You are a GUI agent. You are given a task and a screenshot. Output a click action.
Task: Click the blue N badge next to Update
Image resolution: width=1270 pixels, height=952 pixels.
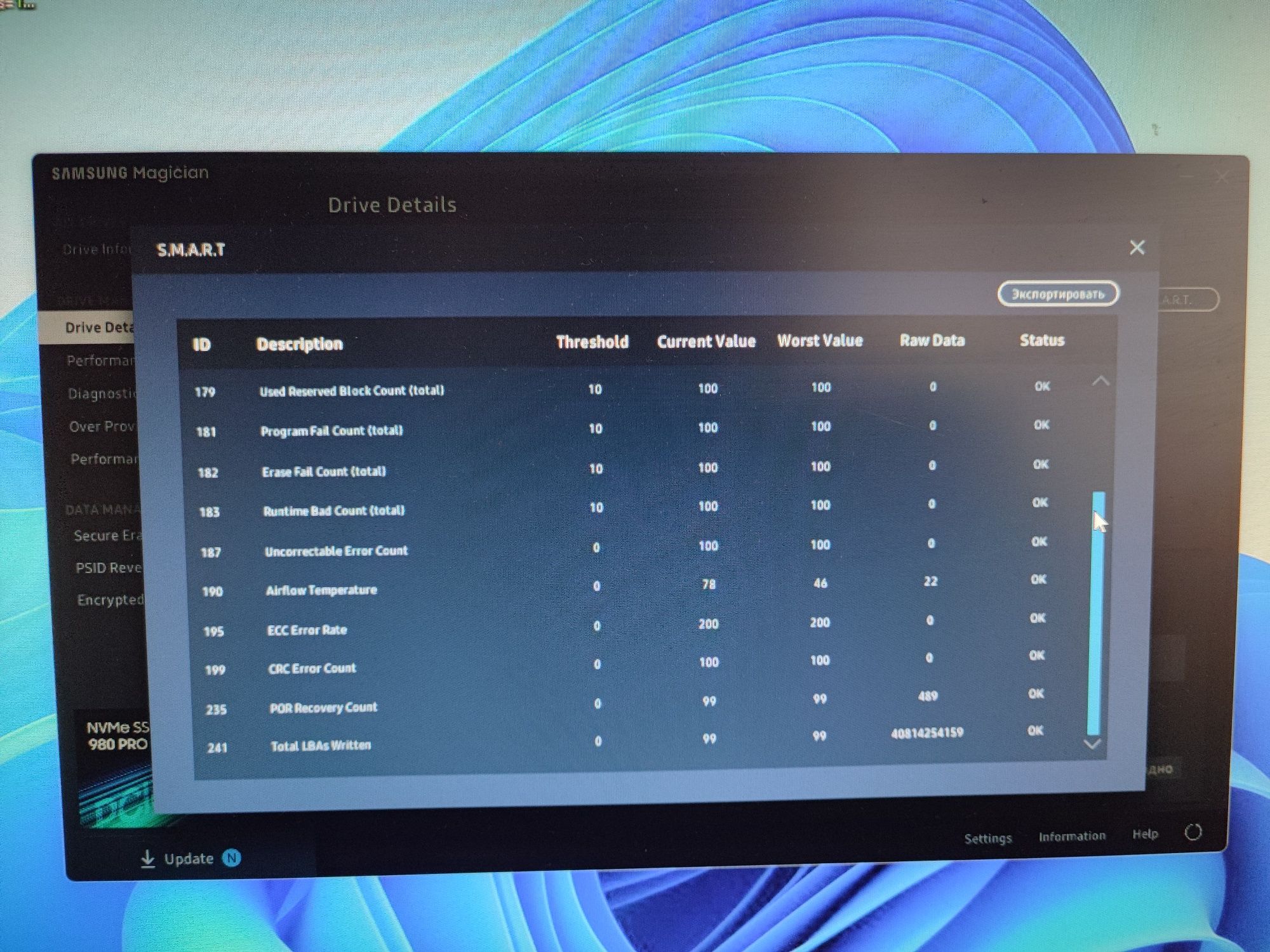click(x=232, y=858)
